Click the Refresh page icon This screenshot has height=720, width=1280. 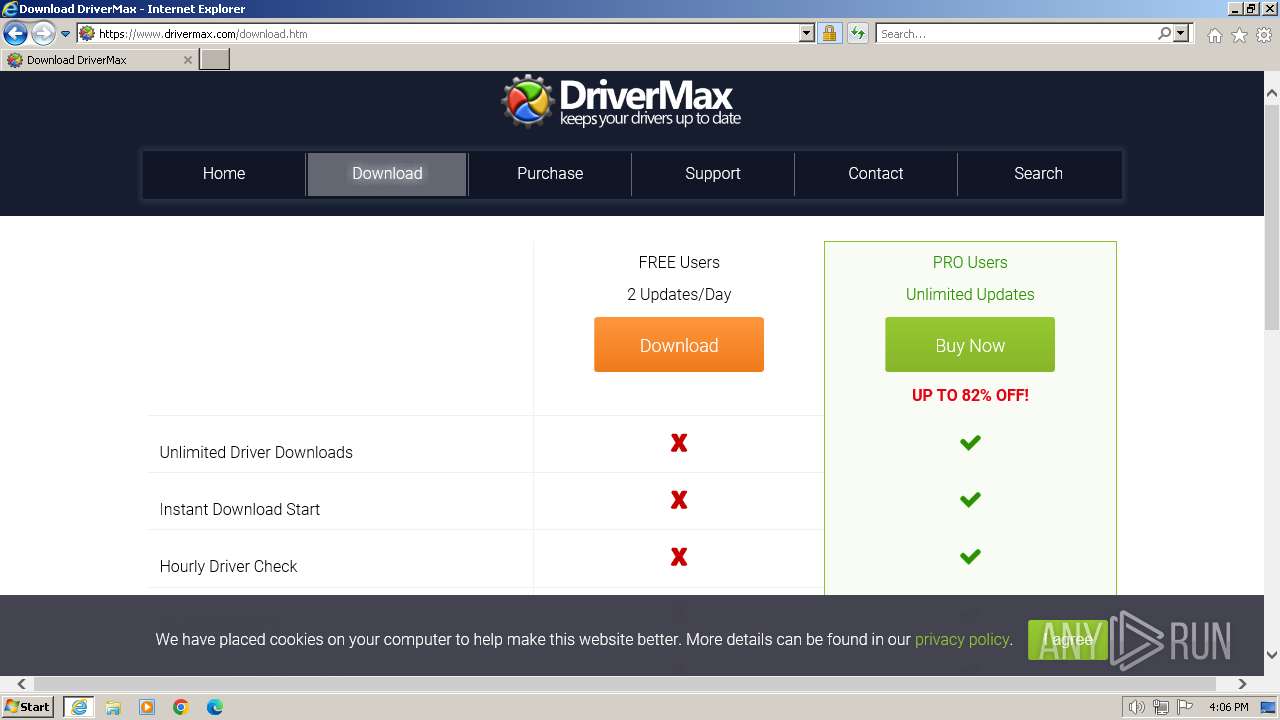pyautogui.click(x=857, y=33)
